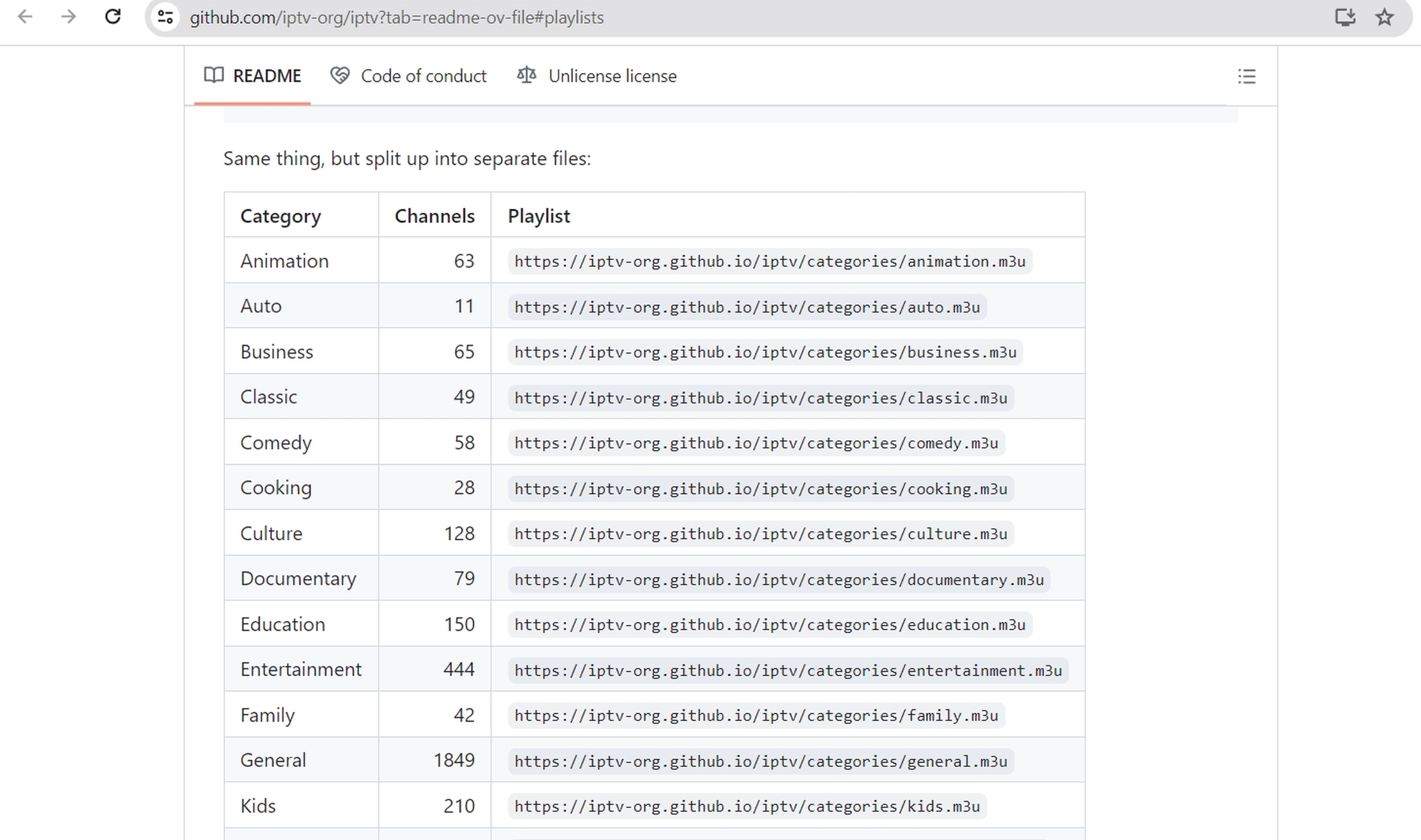The image size is (1421, 840).
Task: Open the entertainment.m3u playlist link
Action: pyautogui.click(x=787, y=670)
